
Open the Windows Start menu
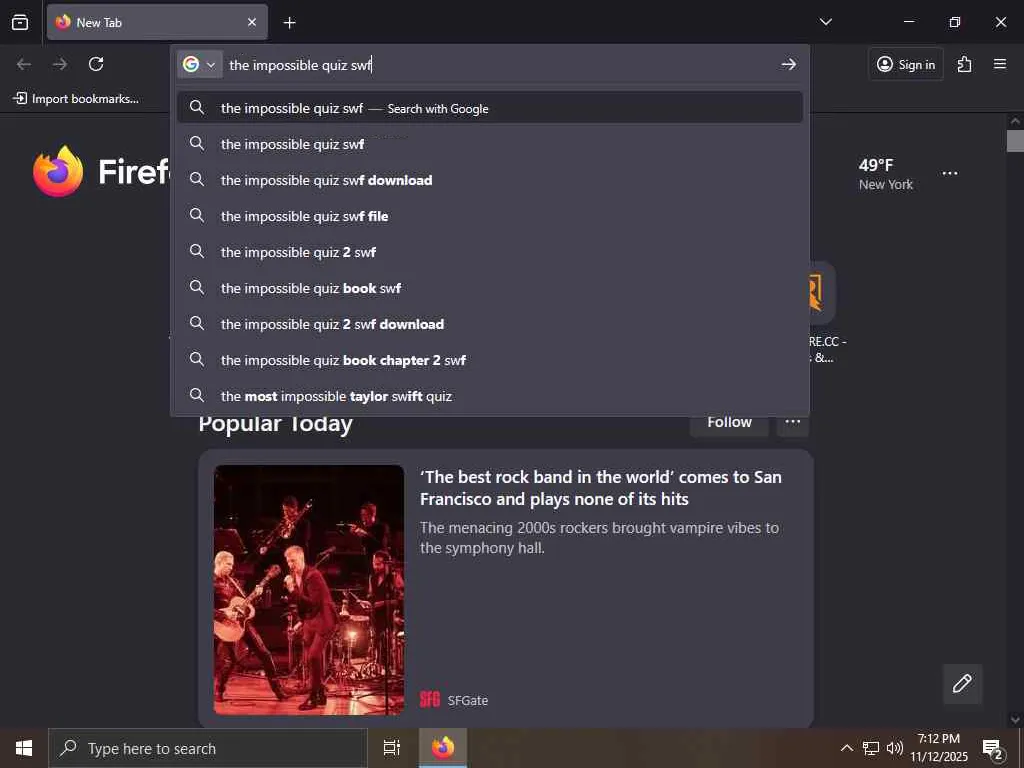click(x=24, y=748)
